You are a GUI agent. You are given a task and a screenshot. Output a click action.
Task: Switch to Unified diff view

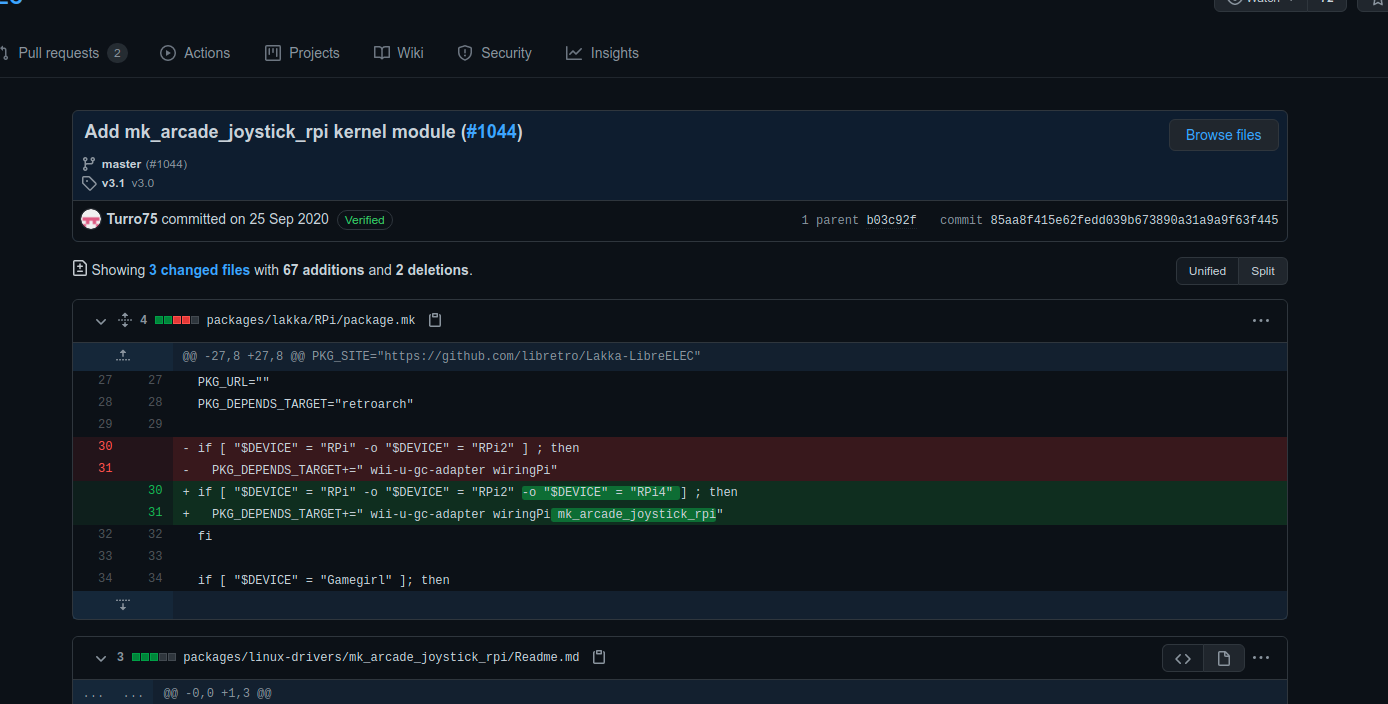click(x=1206, y=271)
